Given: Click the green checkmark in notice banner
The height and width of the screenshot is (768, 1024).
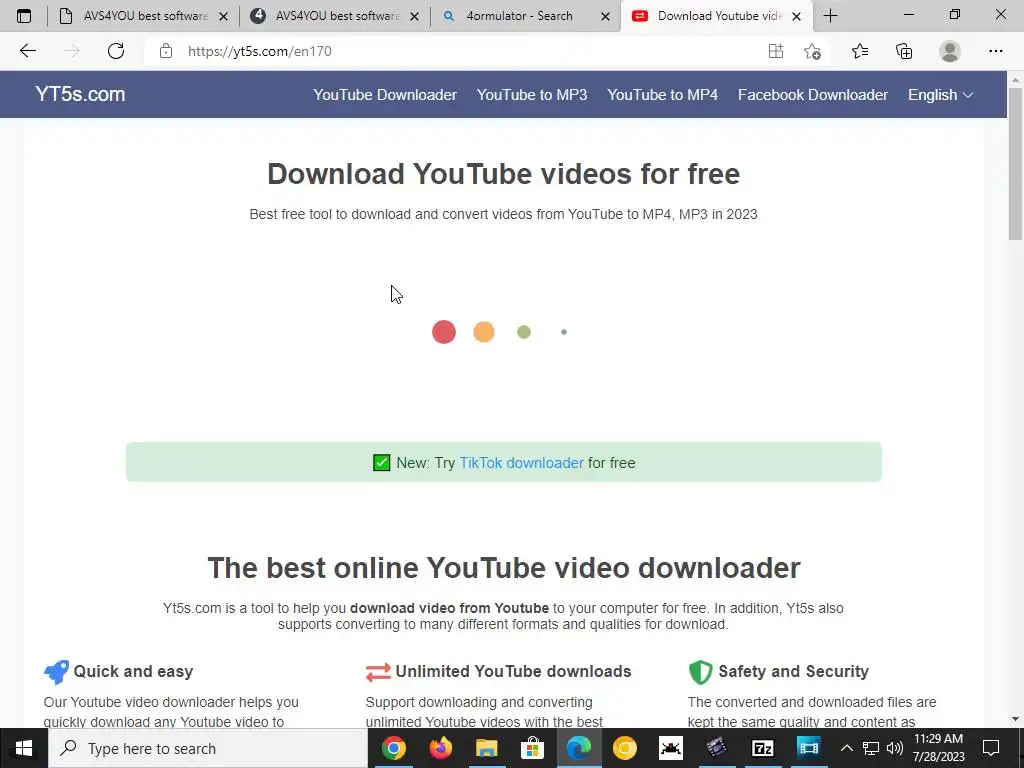Looking at the screenshot, I should click(x=381, y=462).
